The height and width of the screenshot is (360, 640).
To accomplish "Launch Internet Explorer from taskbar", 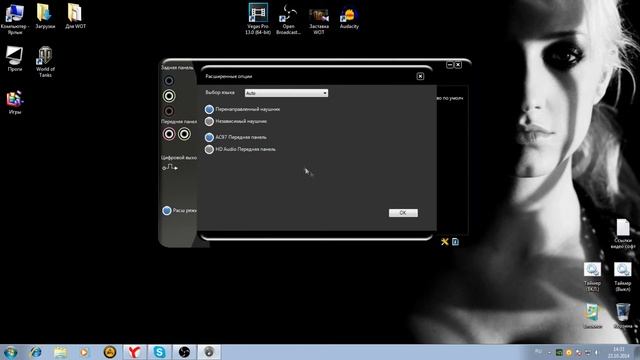I will pos(36,352).
